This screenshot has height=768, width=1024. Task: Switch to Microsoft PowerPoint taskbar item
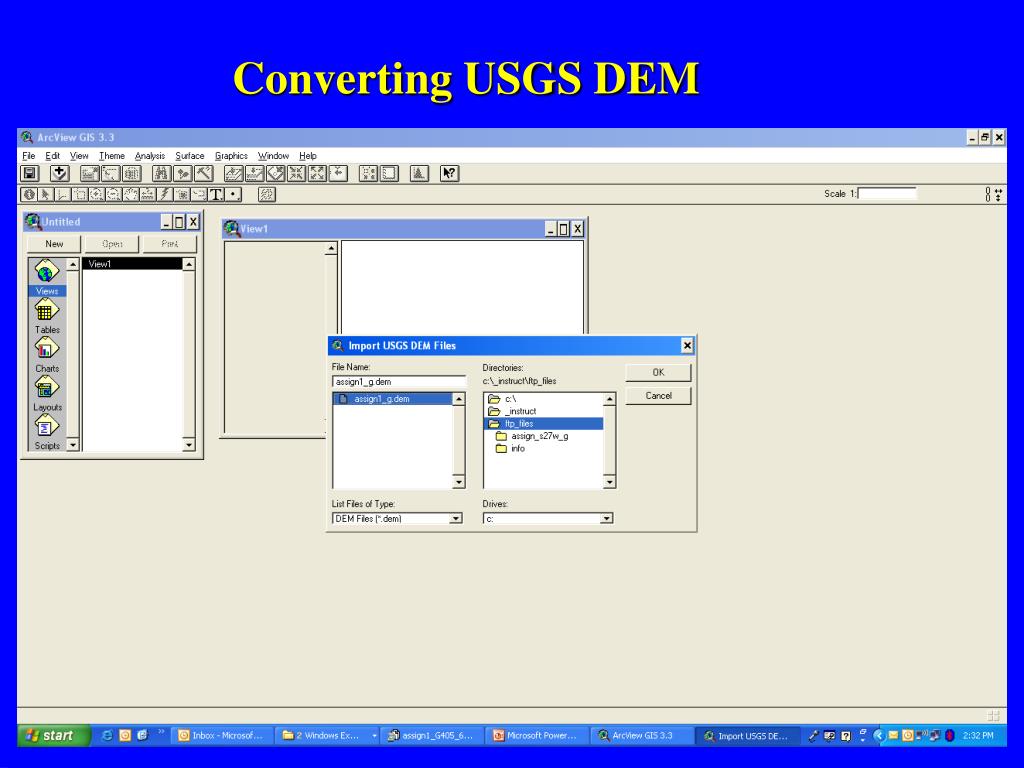coord(537,735)
